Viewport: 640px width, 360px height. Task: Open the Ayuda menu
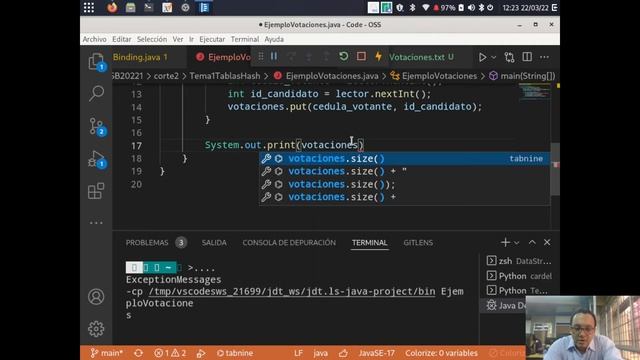click(x=274, y=39)
